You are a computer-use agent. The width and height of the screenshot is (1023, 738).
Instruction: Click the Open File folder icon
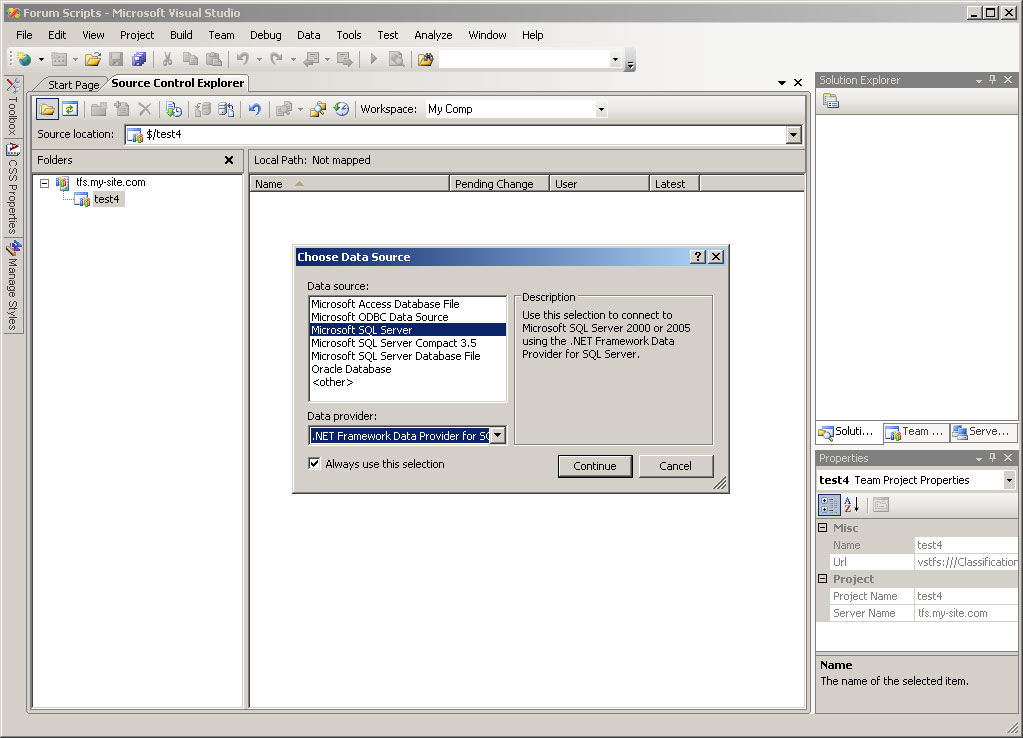pyautogui.click(x=93, y=59)
